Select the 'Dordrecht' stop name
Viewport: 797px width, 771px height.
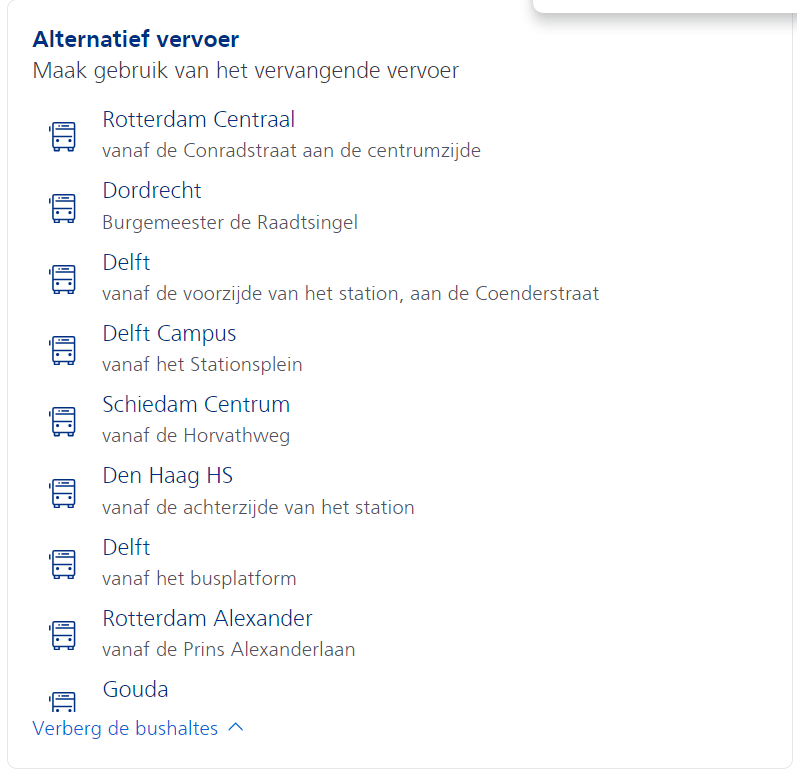(151, 191)
